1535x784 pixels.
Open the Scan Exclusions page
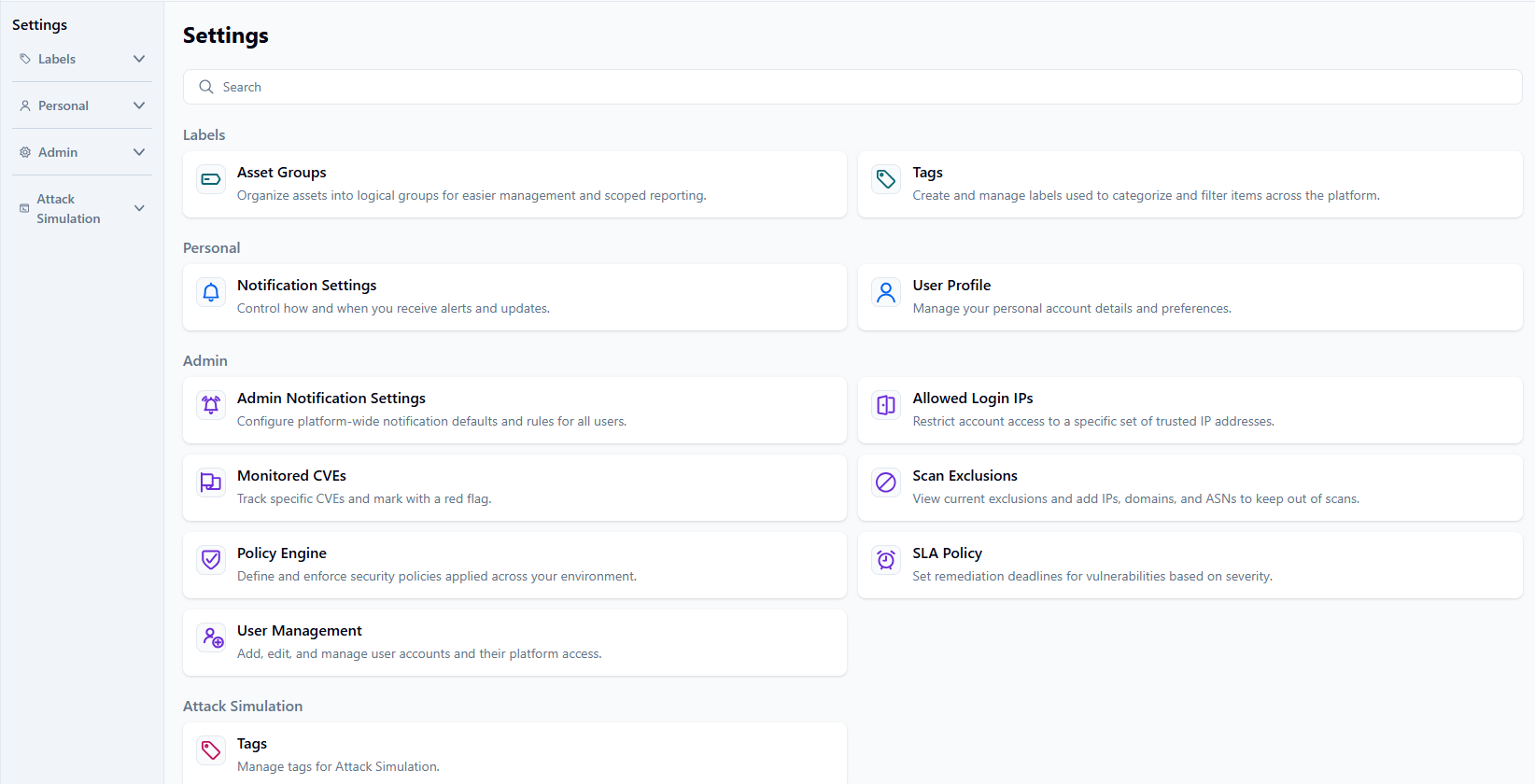tap(1190, 488)
